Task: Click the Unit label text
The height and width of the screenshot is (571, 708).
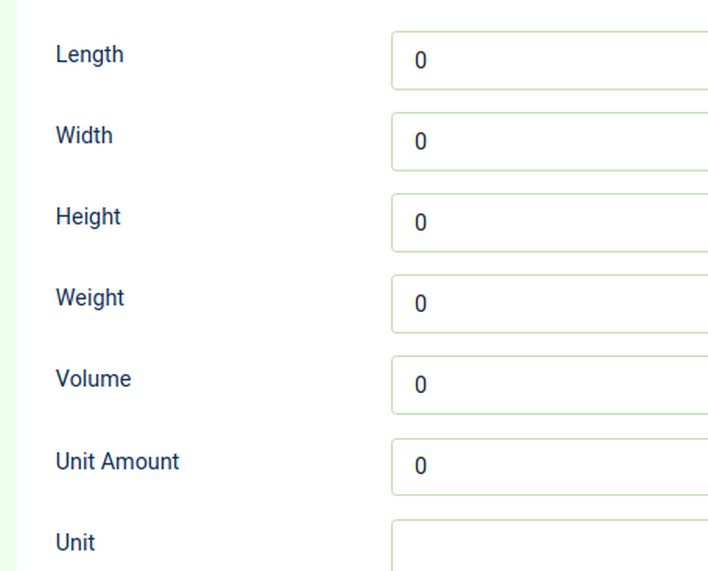Action: pos(75,543)
